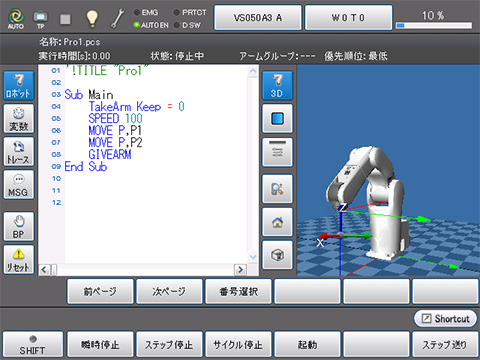480x360 pixels.
Task: Adjust the 10% speed bar
Action: [434, 25]
